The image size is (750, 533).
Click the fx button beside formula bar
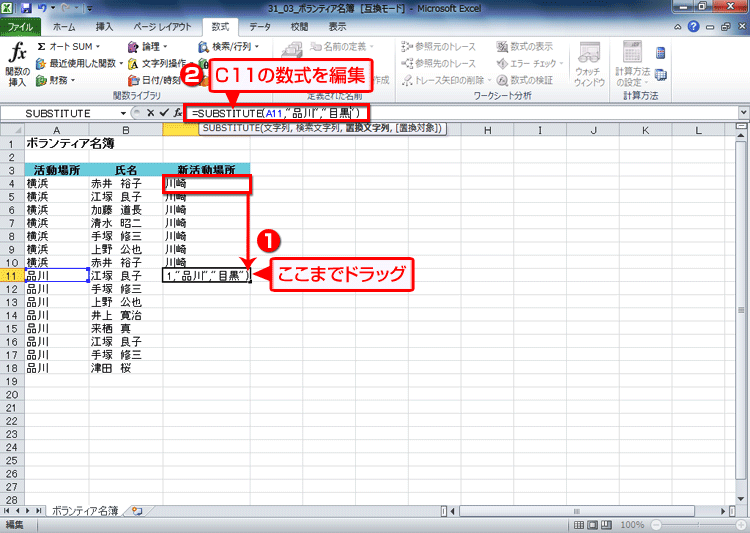click(x=177, y=113)
